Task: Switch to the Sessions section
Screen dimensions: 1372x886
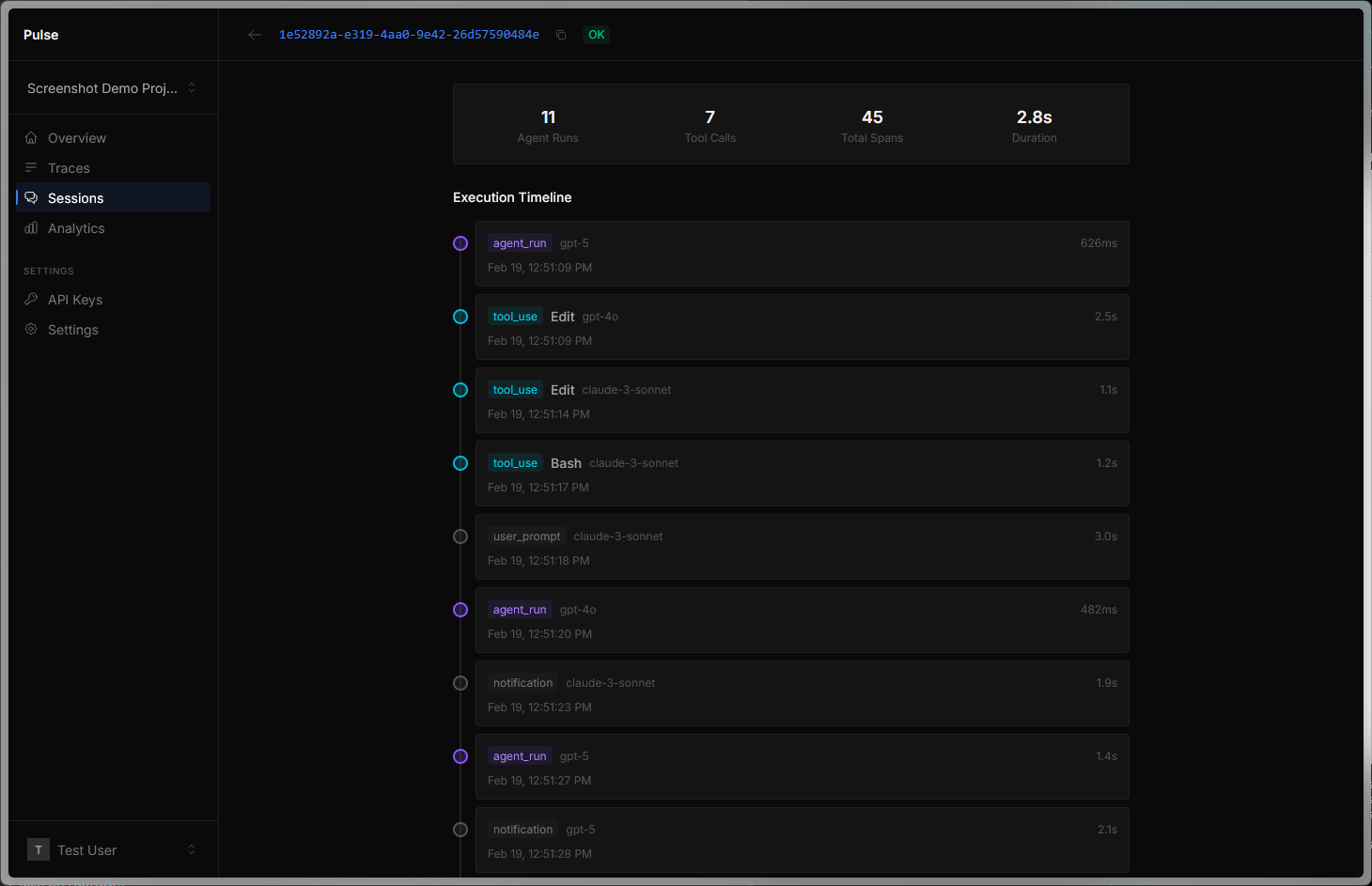Action: (75, 197)
